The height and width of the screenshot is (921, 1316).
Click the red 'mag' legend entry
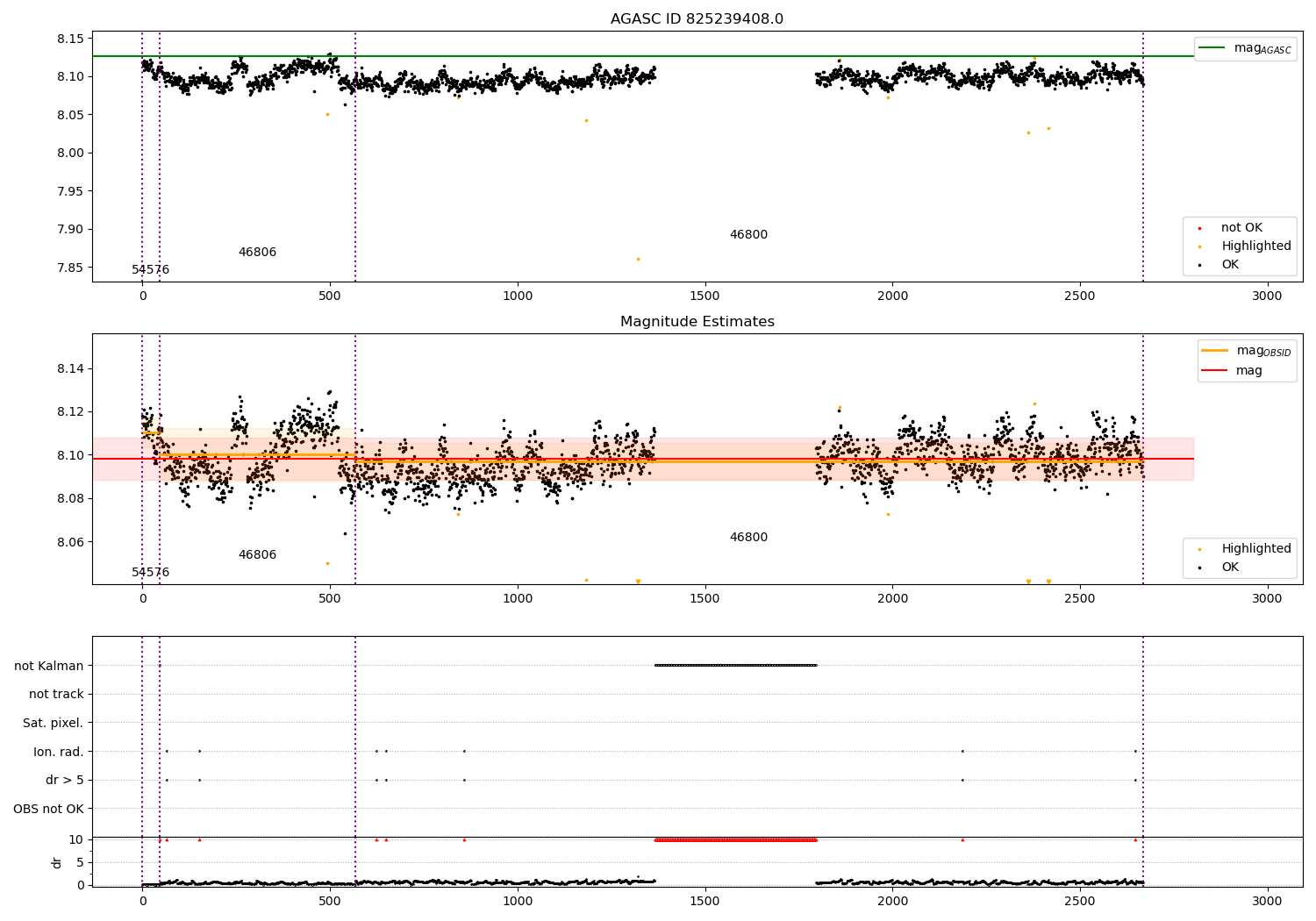1233,371
